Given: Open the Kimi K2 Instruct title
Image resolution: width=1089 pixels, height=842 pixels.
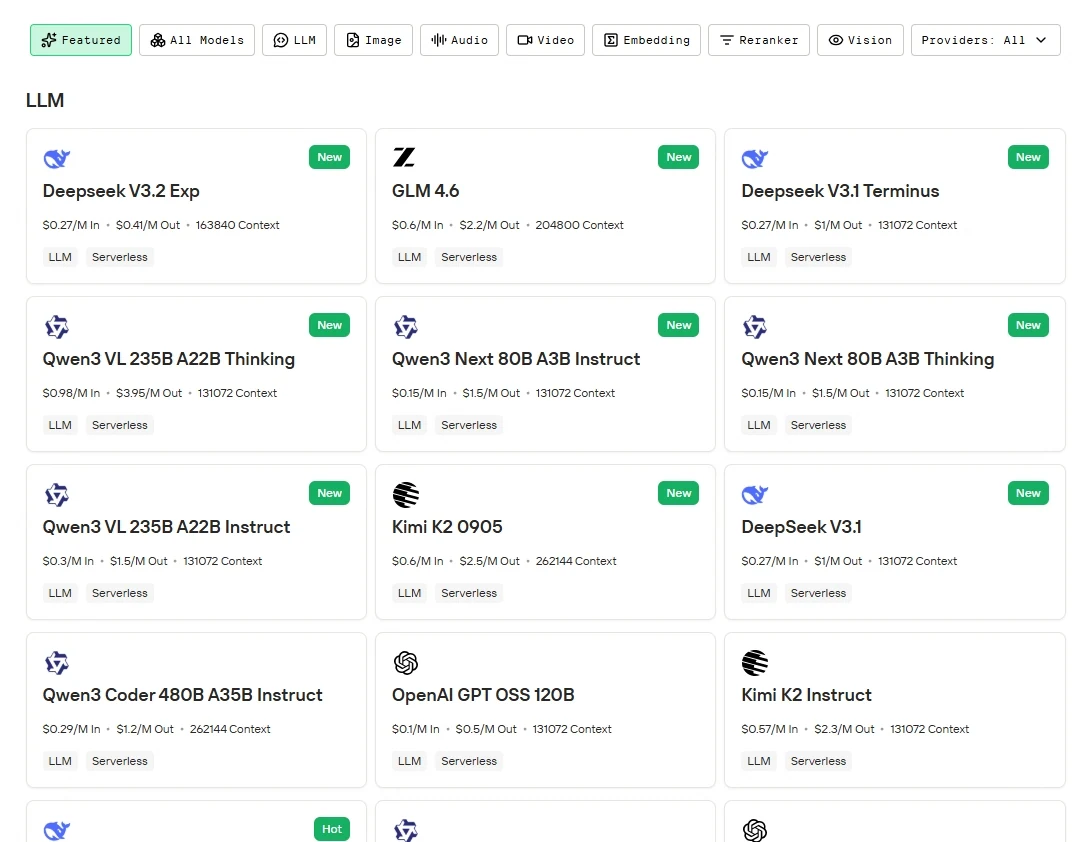Looking at the screenshot, I should 806,695.
